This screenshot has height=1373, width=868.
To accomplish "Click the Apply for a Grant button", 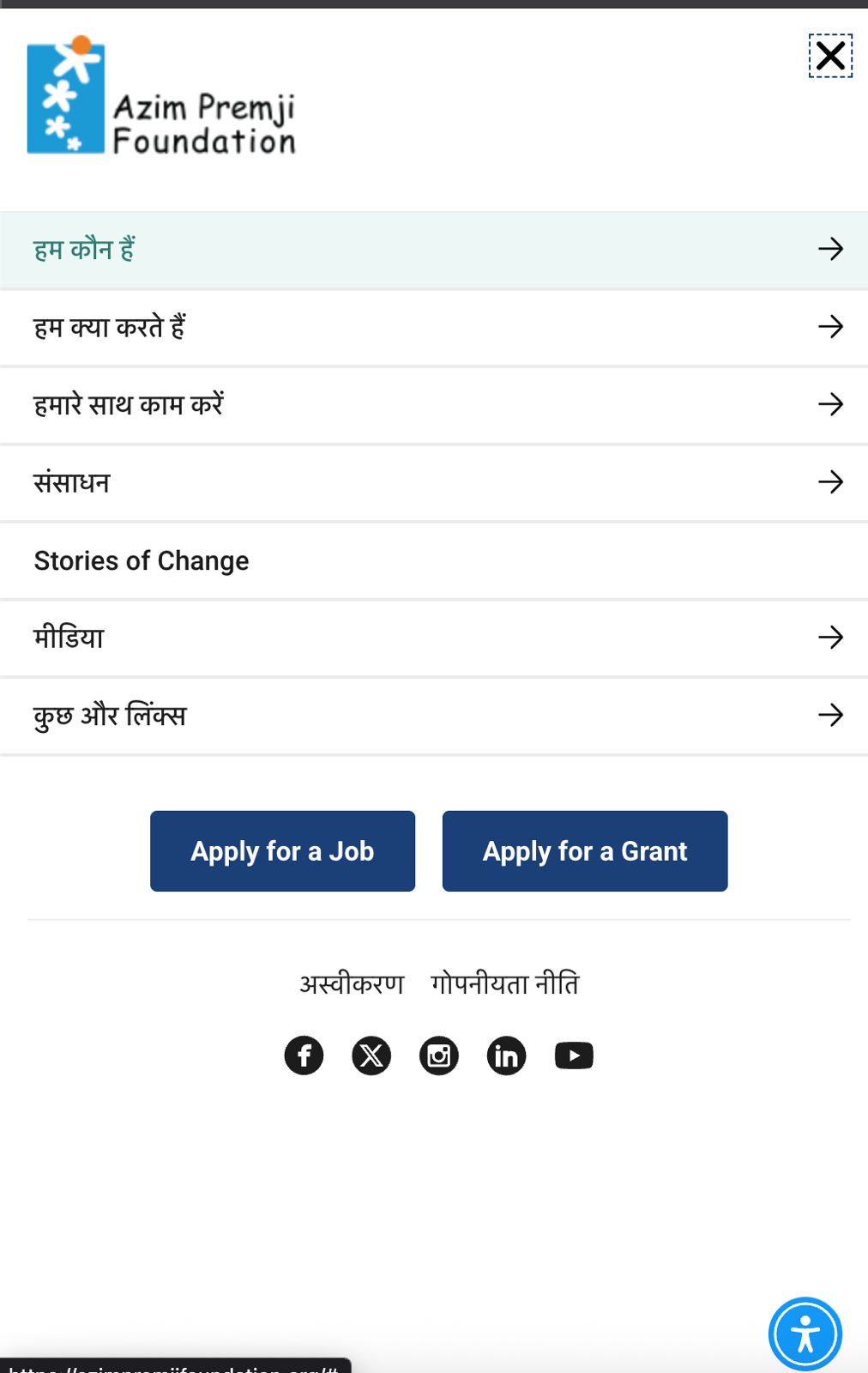I will pos(585,851).
